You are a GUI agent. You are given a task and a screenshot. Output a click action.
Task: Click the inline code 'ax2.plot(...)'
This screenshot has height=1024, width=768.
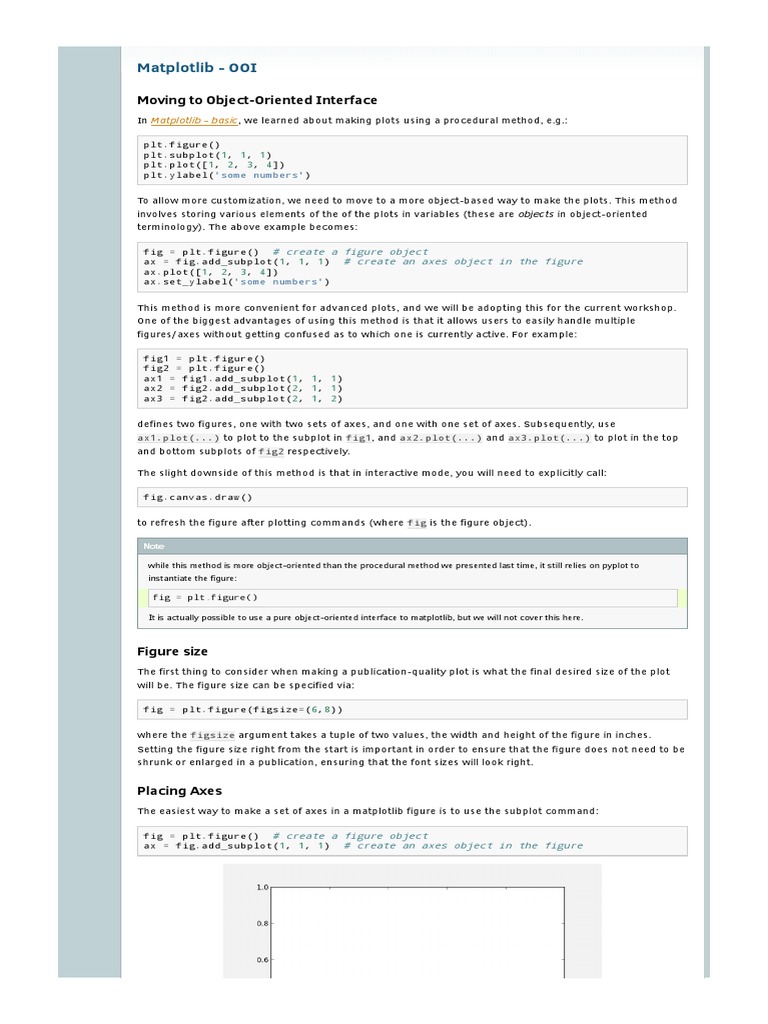441,438
